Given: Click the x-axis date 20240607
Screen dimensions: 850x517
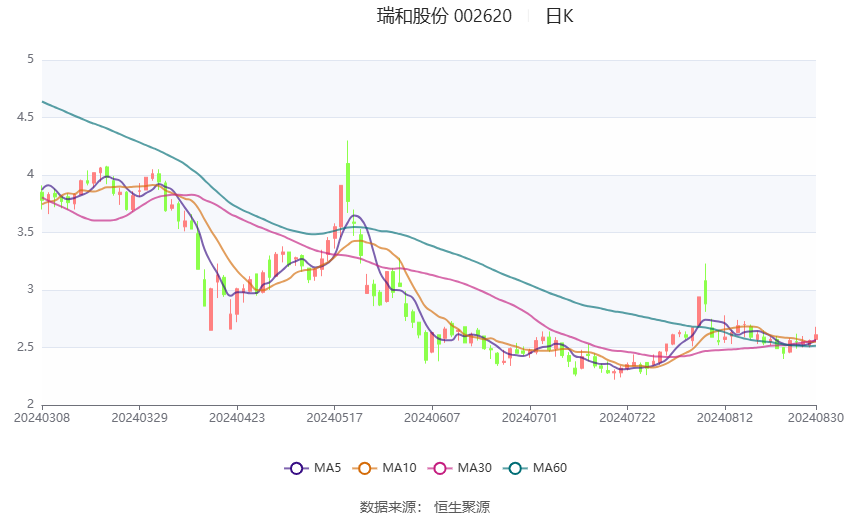Looking at the screenshot, I should pyautogui.click(x=432, y=418).
